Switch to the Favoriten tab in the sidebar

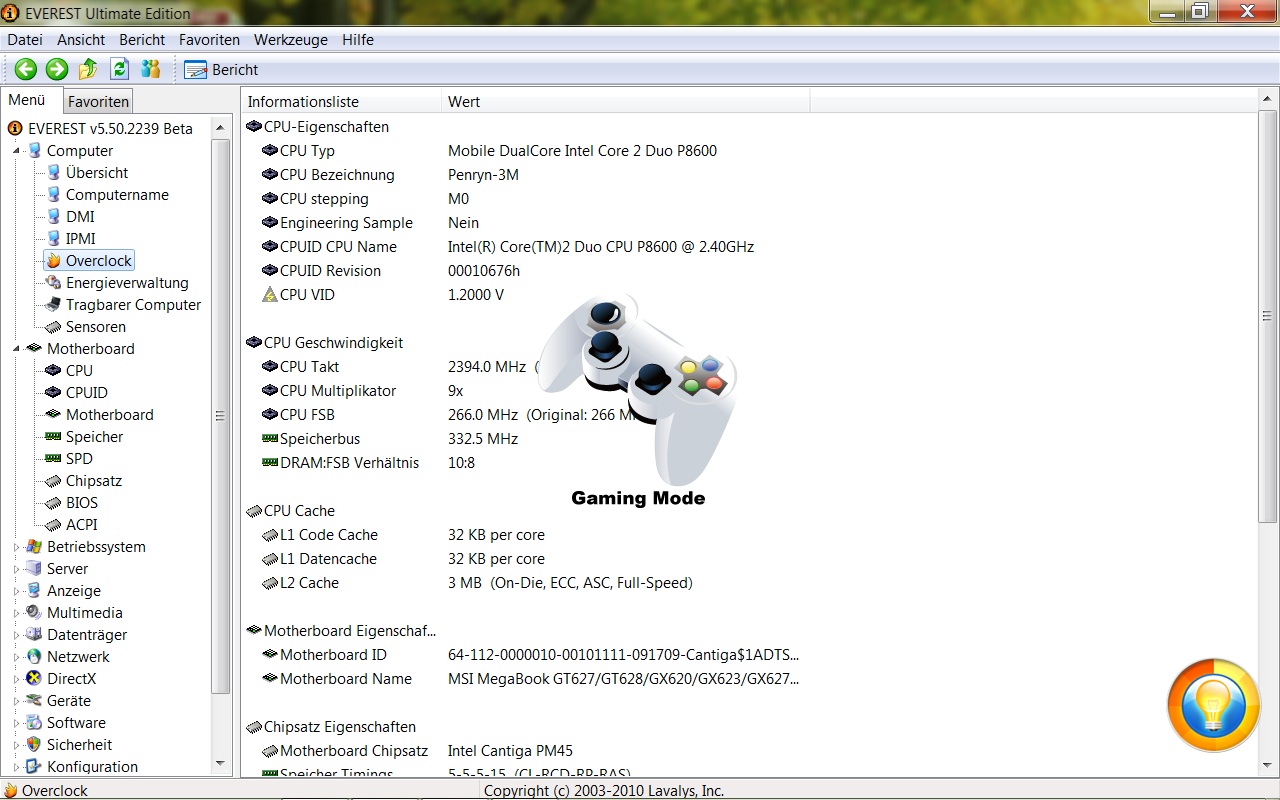(x=98, y=102)
